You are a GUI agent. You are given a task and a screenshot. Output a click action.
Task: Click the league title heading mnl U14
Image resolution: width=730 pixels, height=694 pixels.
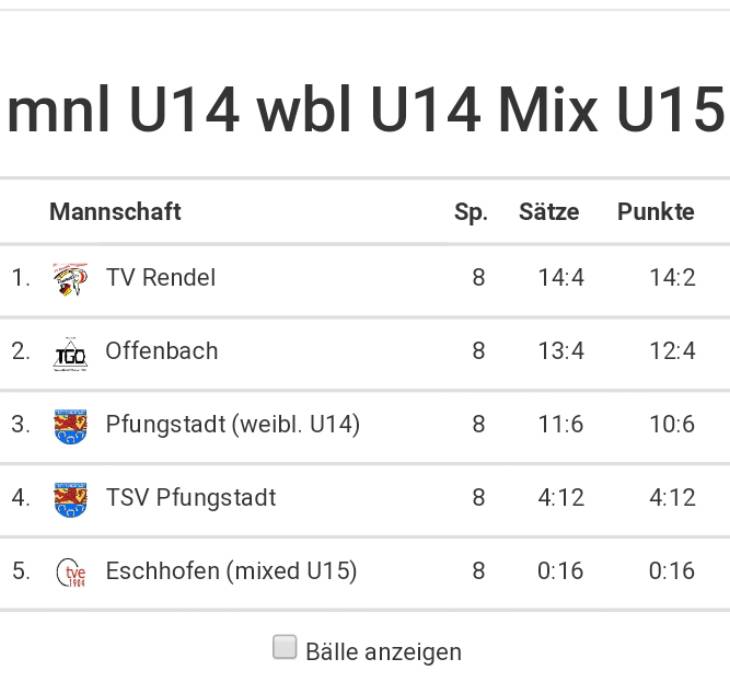click(x=122, y=110)
